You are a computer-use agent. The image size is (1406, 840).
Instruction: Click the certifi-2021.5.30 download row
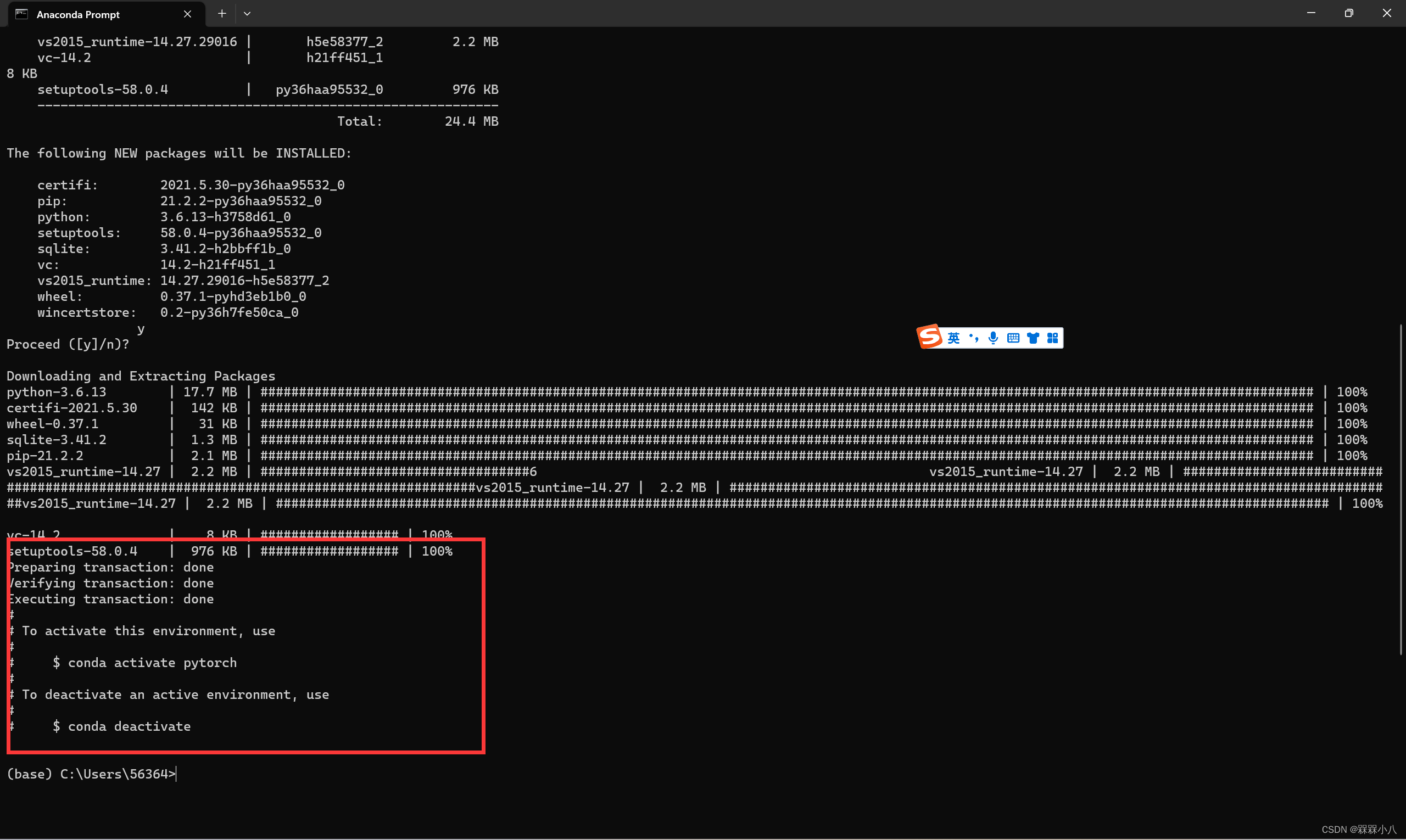pyautogui.click(x=687, y=408)
